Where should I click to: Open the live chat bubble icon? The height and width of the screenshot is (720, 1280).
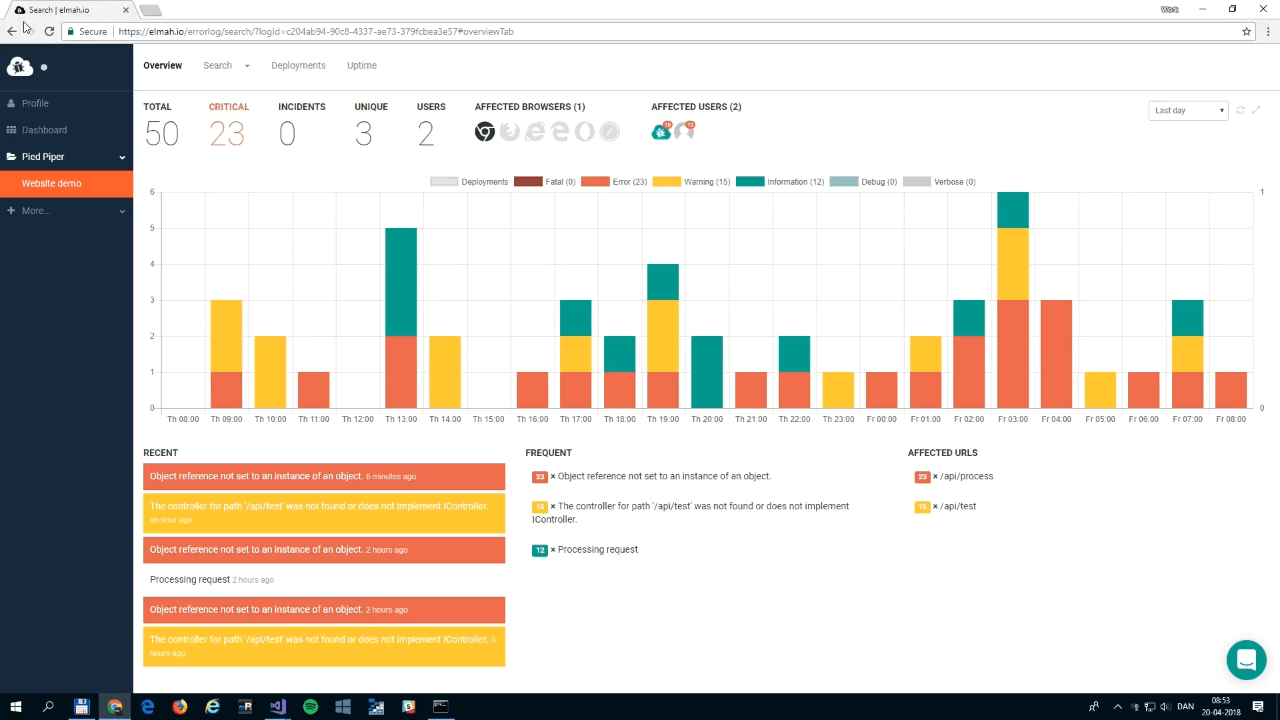(1246, 659)
